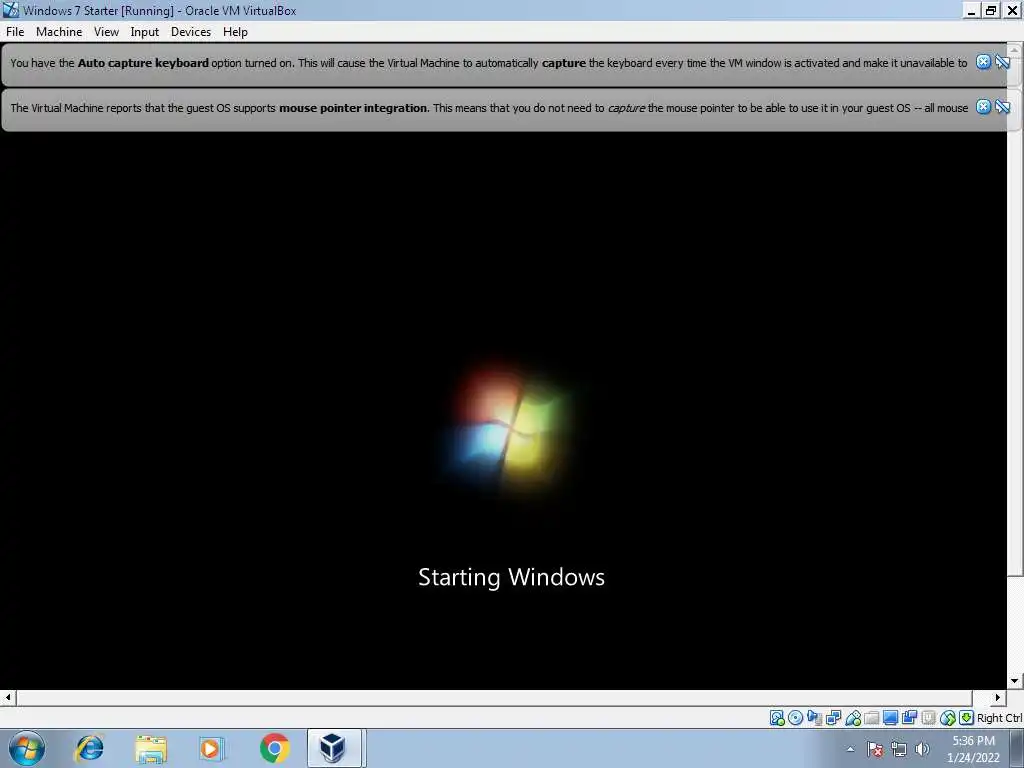This screenshot has height=768, width=1024.
Task: Click the mouse integration status icon
Action: [948, 718]
